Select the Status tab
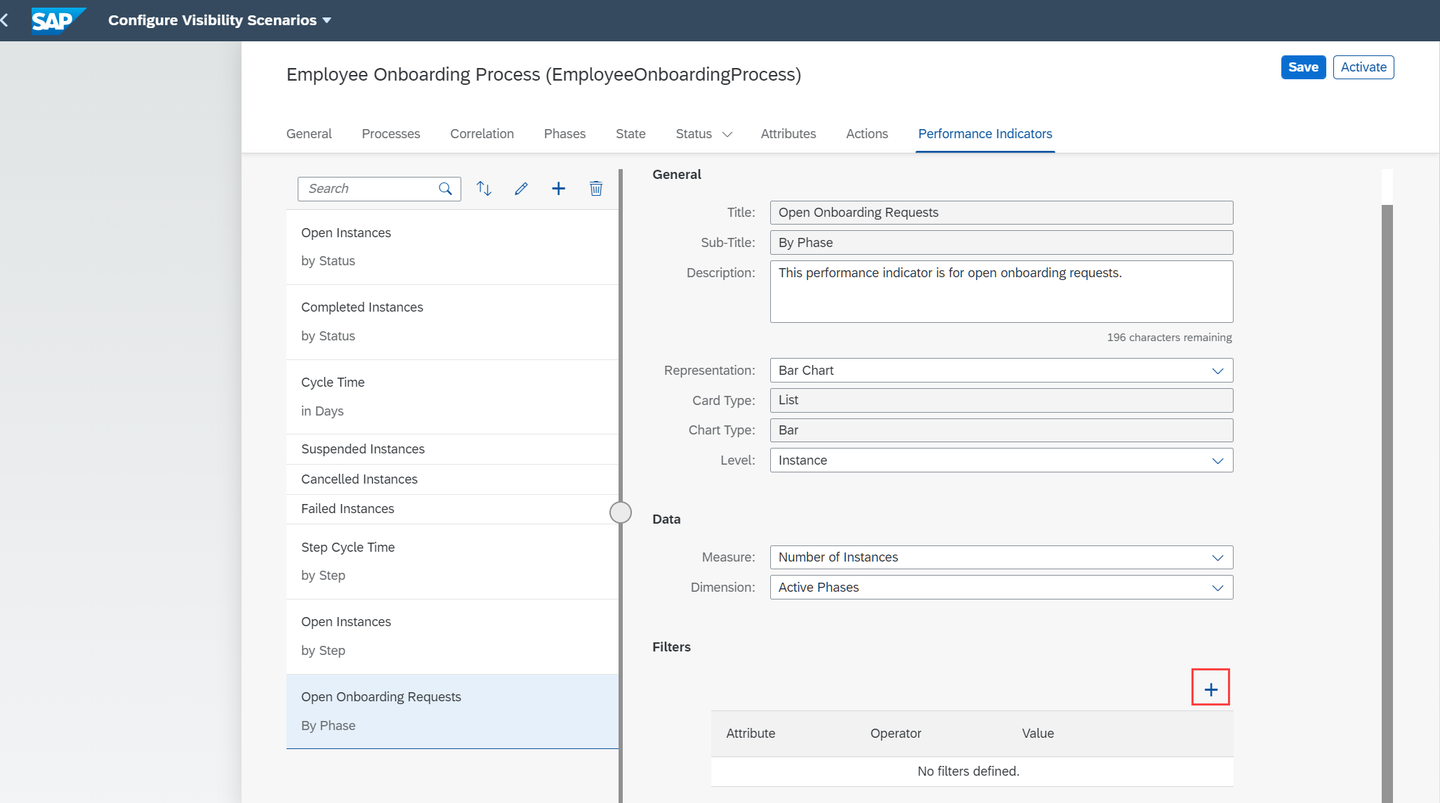 [694, 134]
